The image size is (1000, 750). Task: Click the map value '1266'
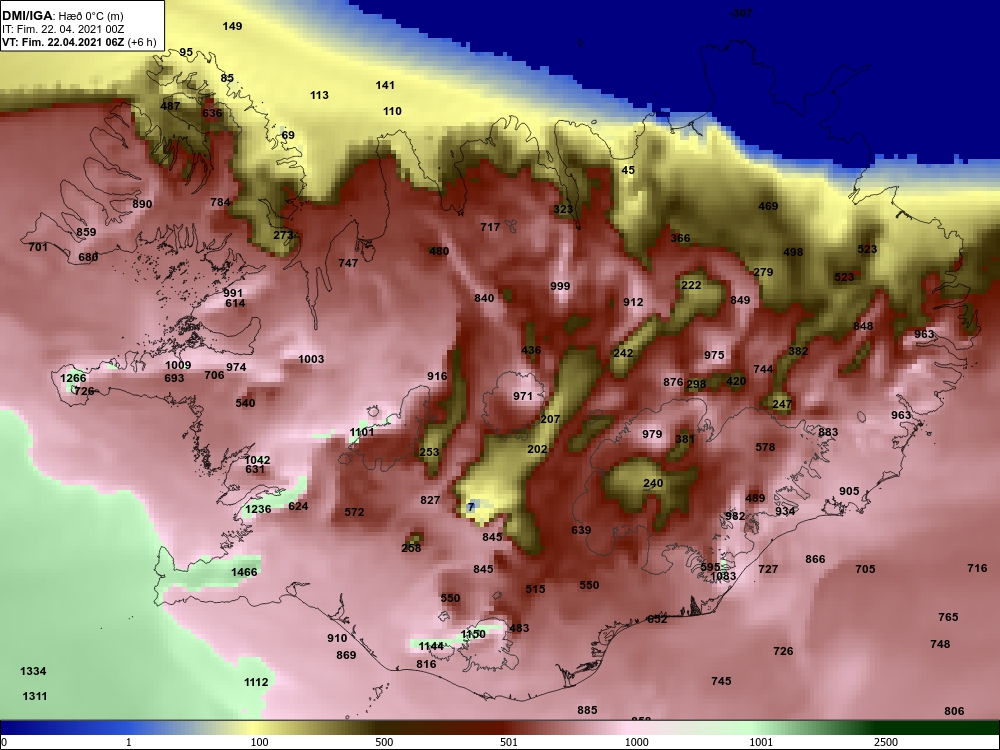73,378
